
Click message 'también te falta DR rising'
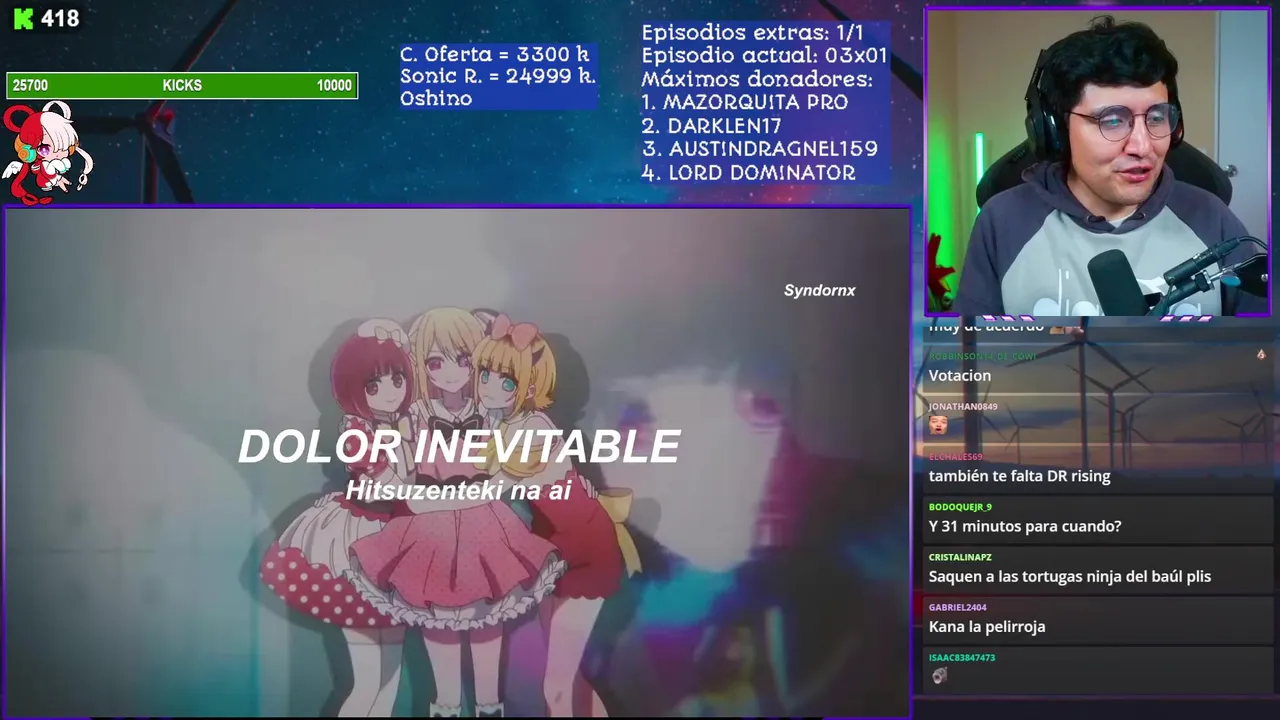tap(1019, 476)
